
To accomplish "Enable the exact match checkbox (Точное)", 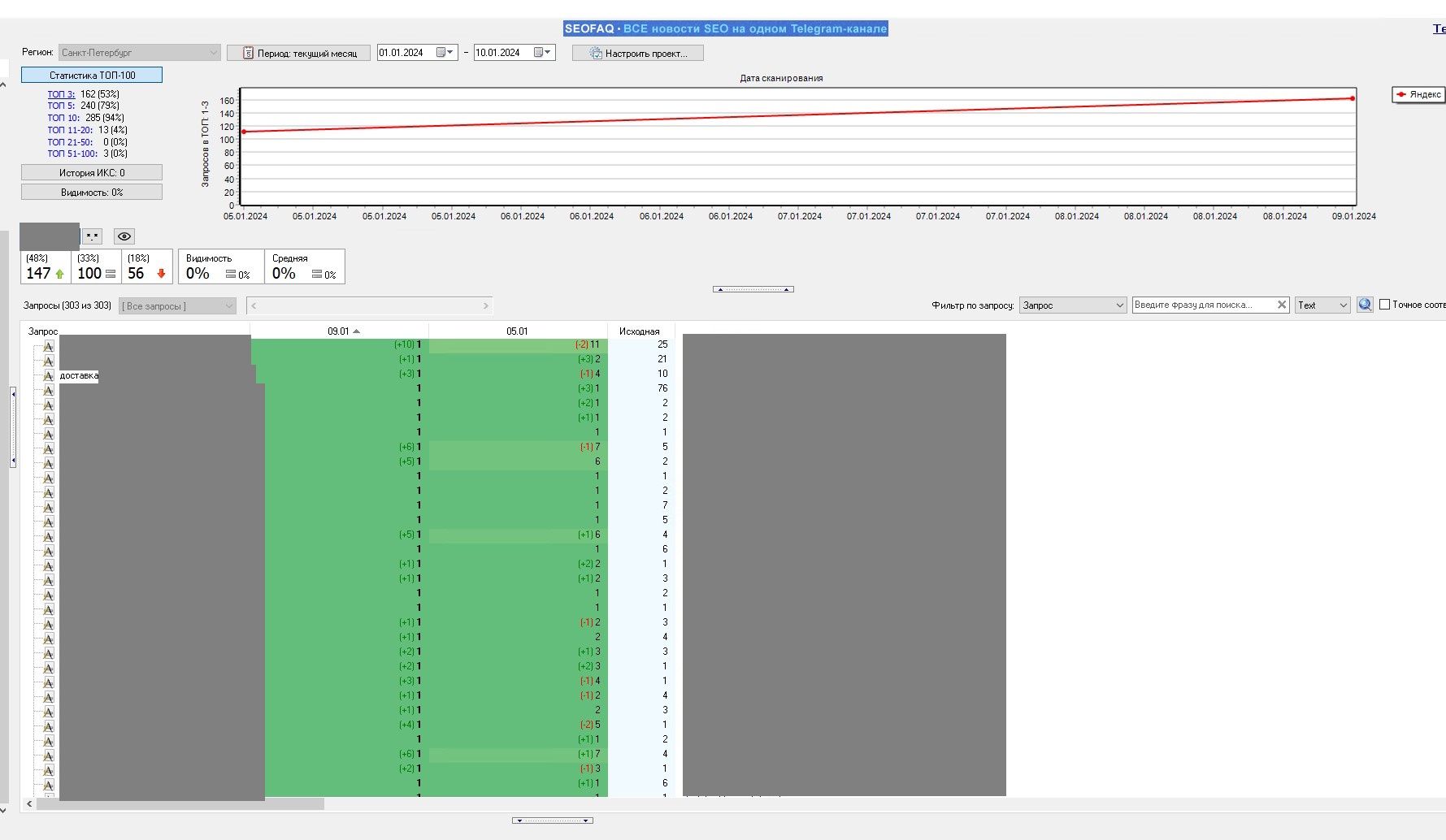I will (1384, 305).
